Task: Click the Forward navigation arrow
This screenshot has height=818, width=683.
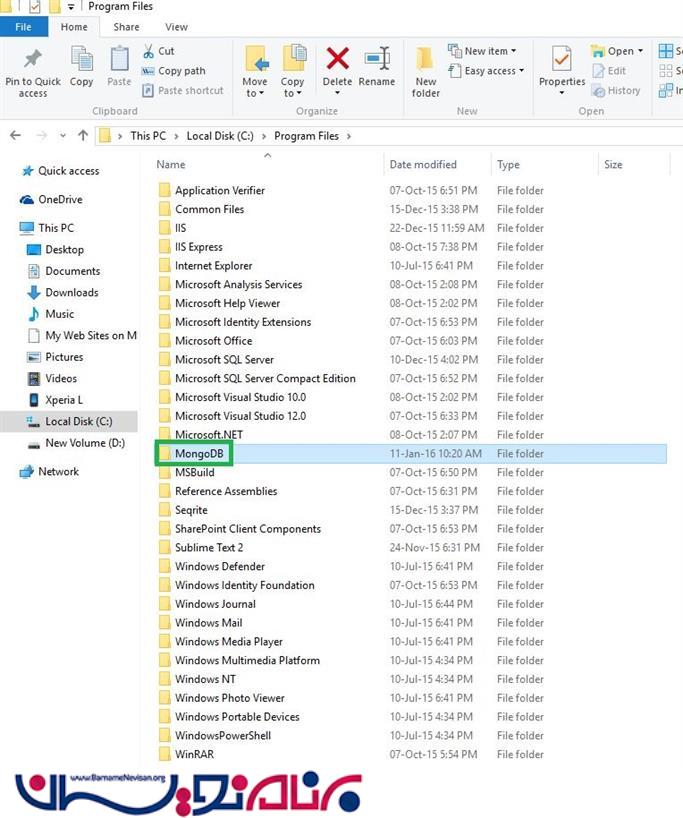Action: (x=42, y=136)
